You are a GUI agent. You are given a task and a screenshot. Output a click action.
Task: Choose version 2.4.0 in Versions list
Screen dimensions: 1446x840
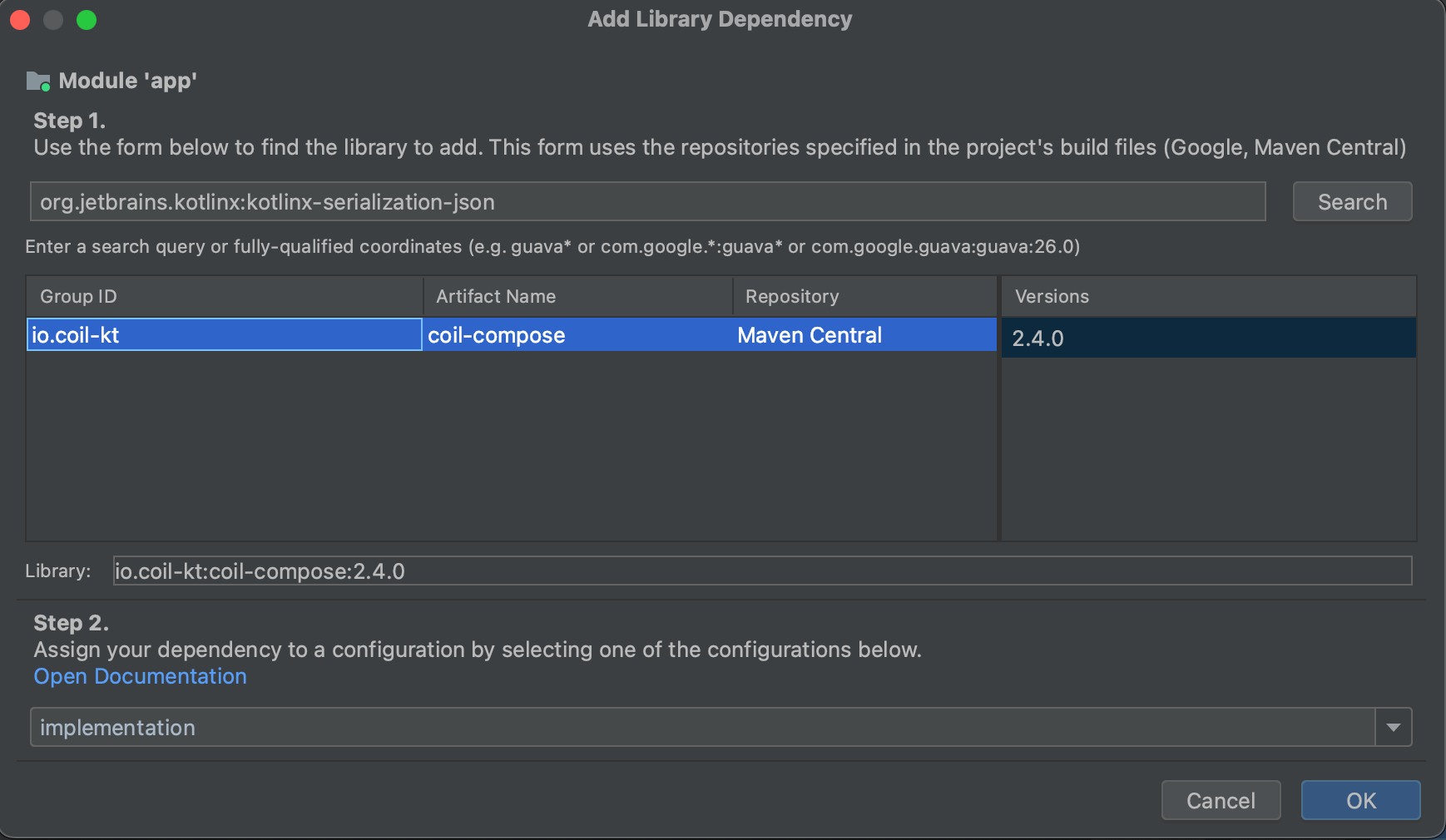click(x=1208, y=338)
